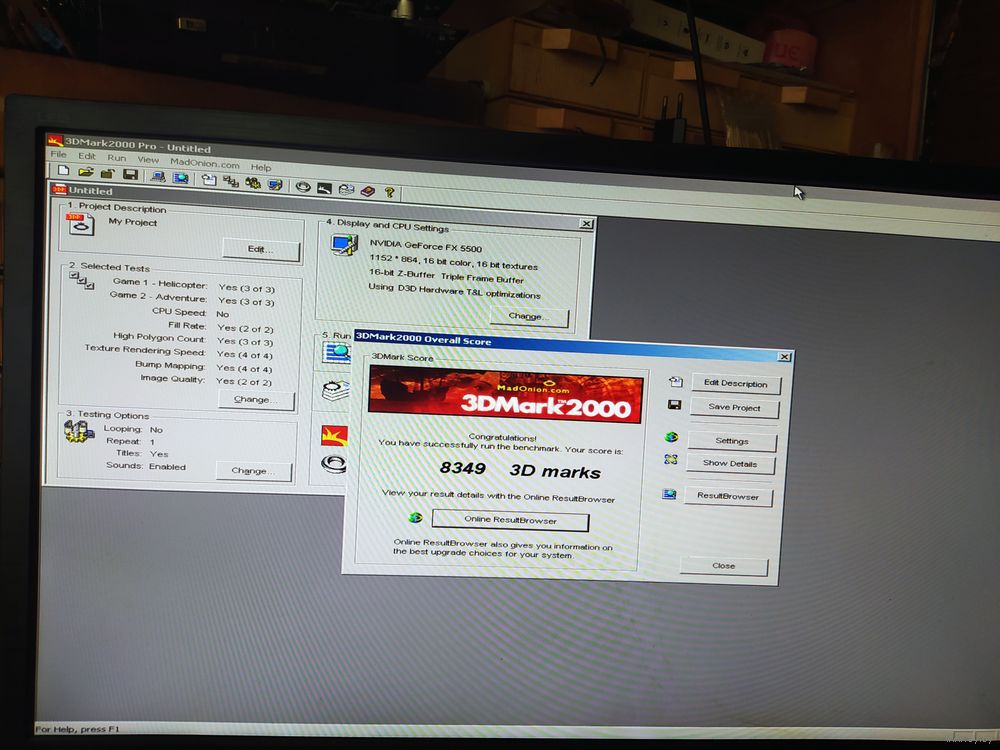Click the black square toolbar icon
The height and width of the screenshot is (750, 1000).
tap(325, 187)
